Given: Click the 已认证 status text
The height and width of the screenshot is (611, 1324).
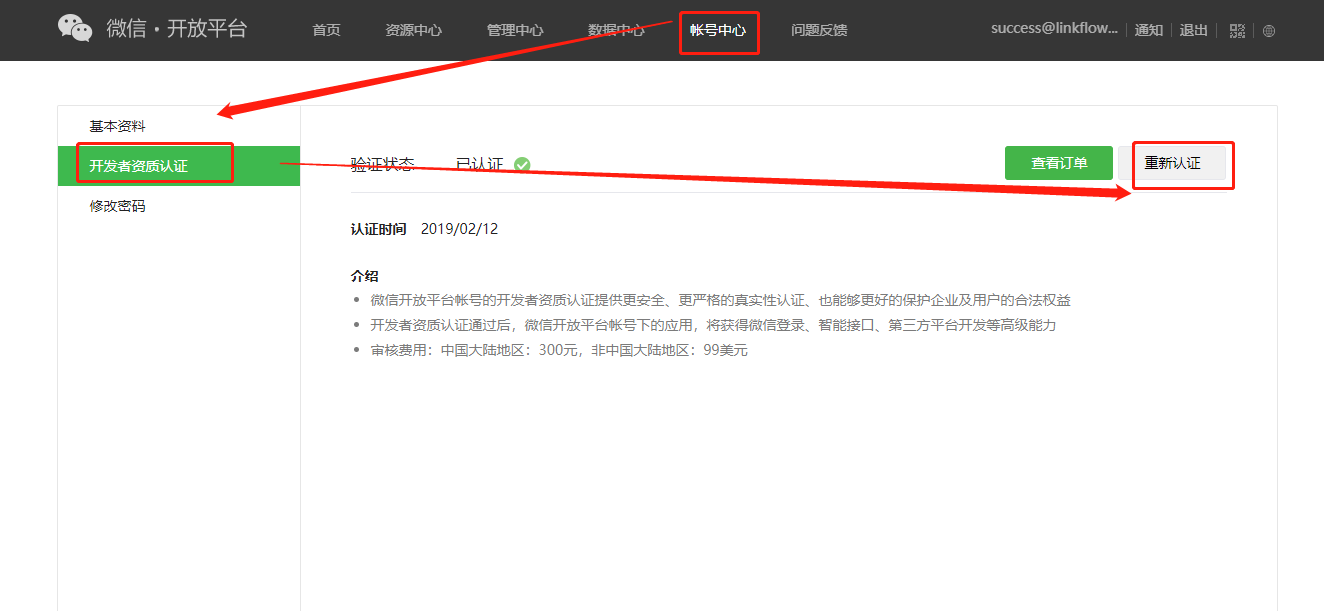Looking at the screenshot, I should click(x=480, y=164).
